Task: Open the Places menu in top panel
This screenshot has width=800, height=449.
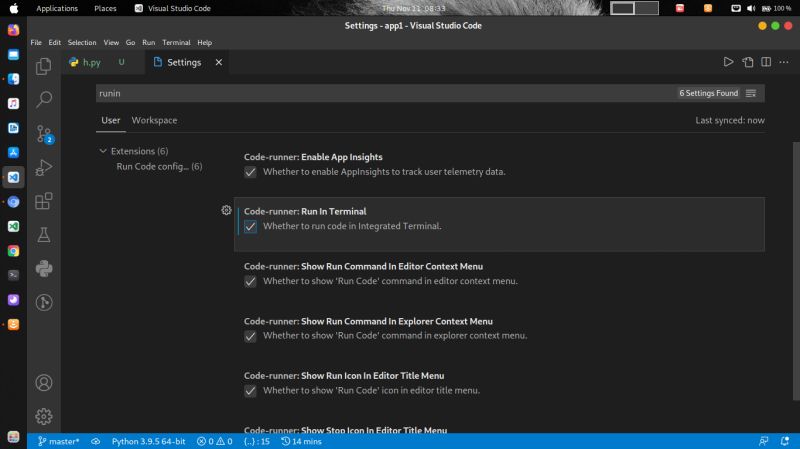Action: (105, 8)
